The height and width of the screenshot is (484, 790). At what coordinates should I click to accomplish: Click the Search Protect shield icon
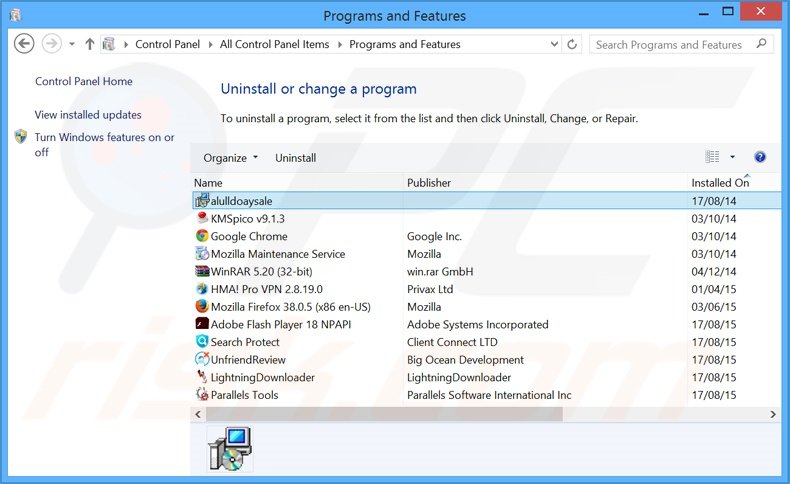(x=202, y=341)
